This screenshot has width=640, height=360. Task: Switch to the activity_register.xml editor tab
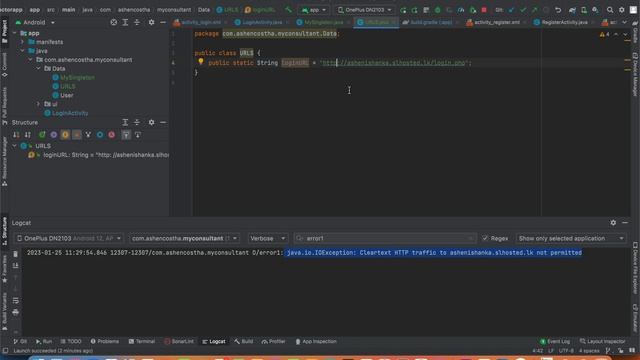[496, 22]
